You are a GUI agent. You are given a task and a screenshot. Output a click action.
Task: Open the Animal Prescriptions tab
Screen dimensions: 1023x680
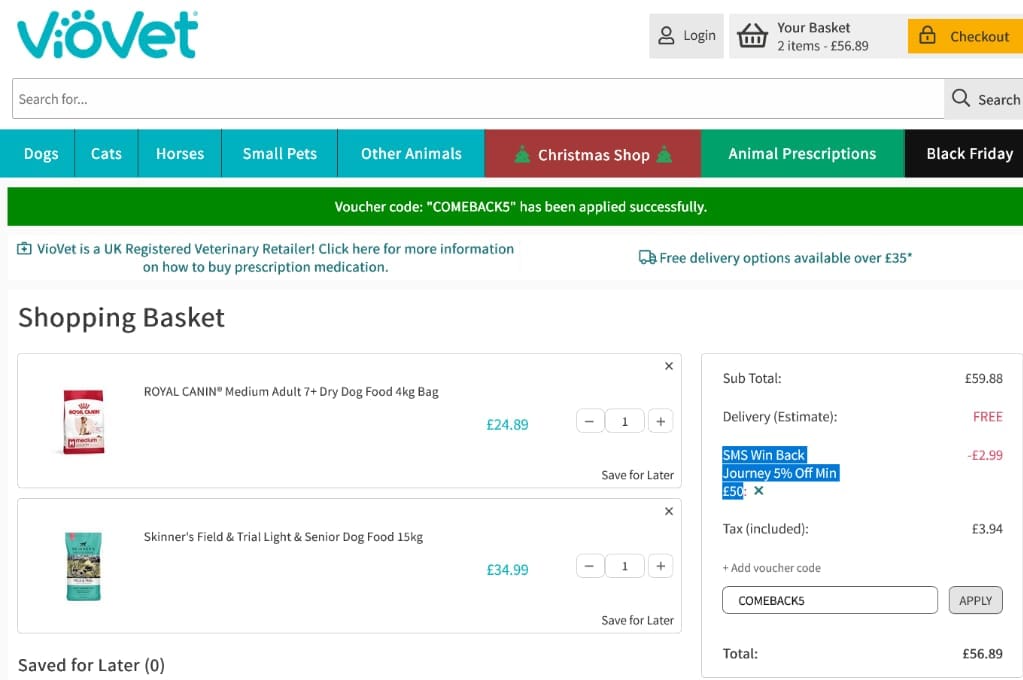click(802, 153)
